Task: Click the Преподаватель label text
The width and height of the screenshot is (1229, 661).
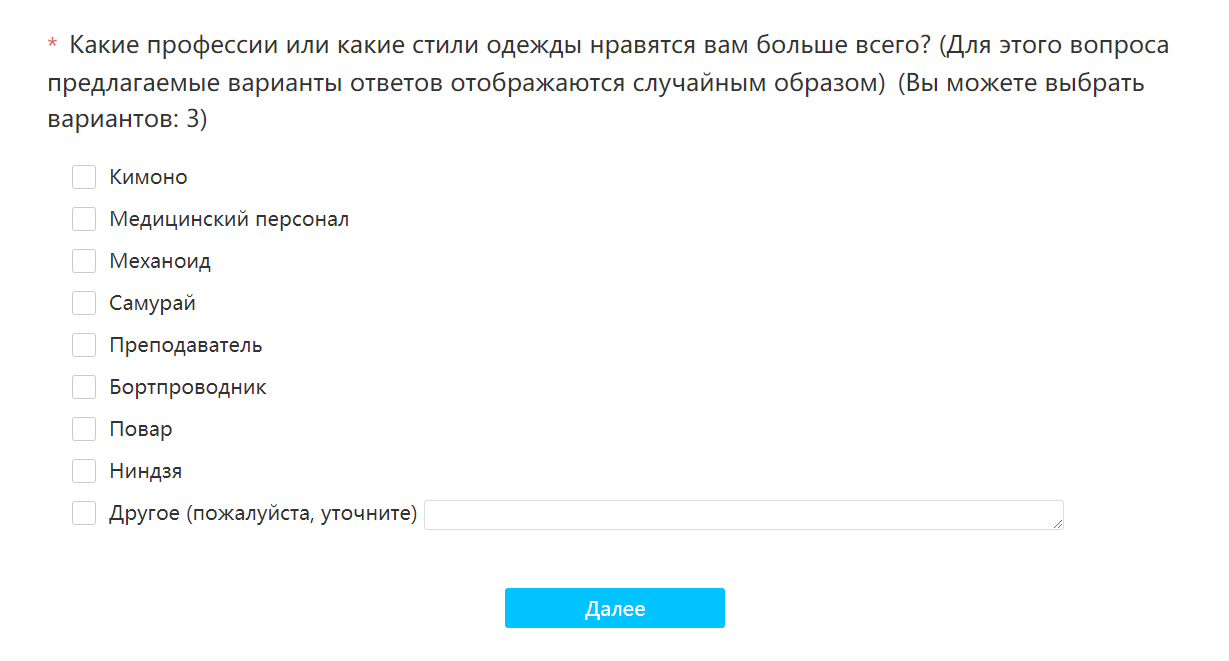Action: coord(186,346)
